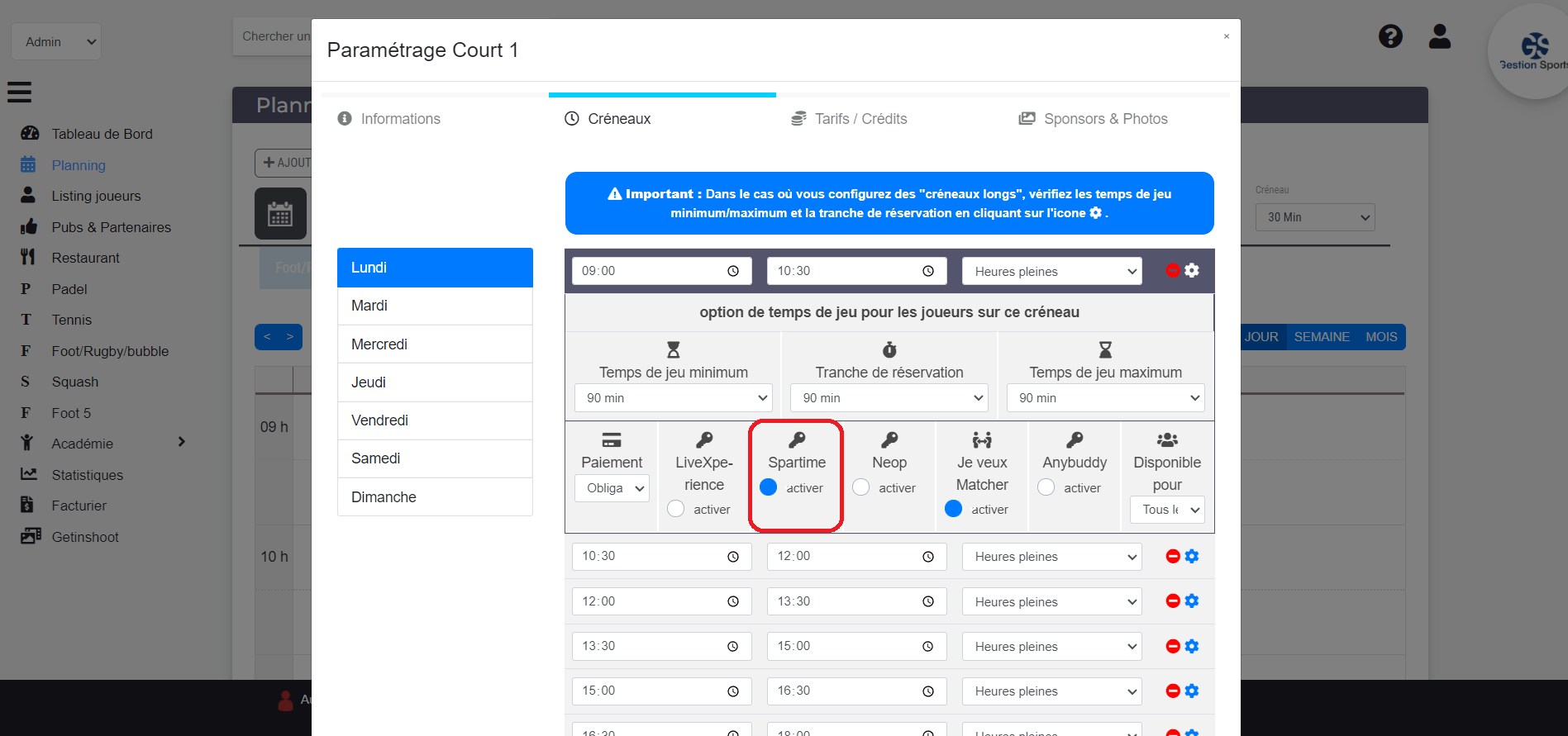
Task: Delete the 13:30 to 15:00 slot
Action: coord(1172,646)
